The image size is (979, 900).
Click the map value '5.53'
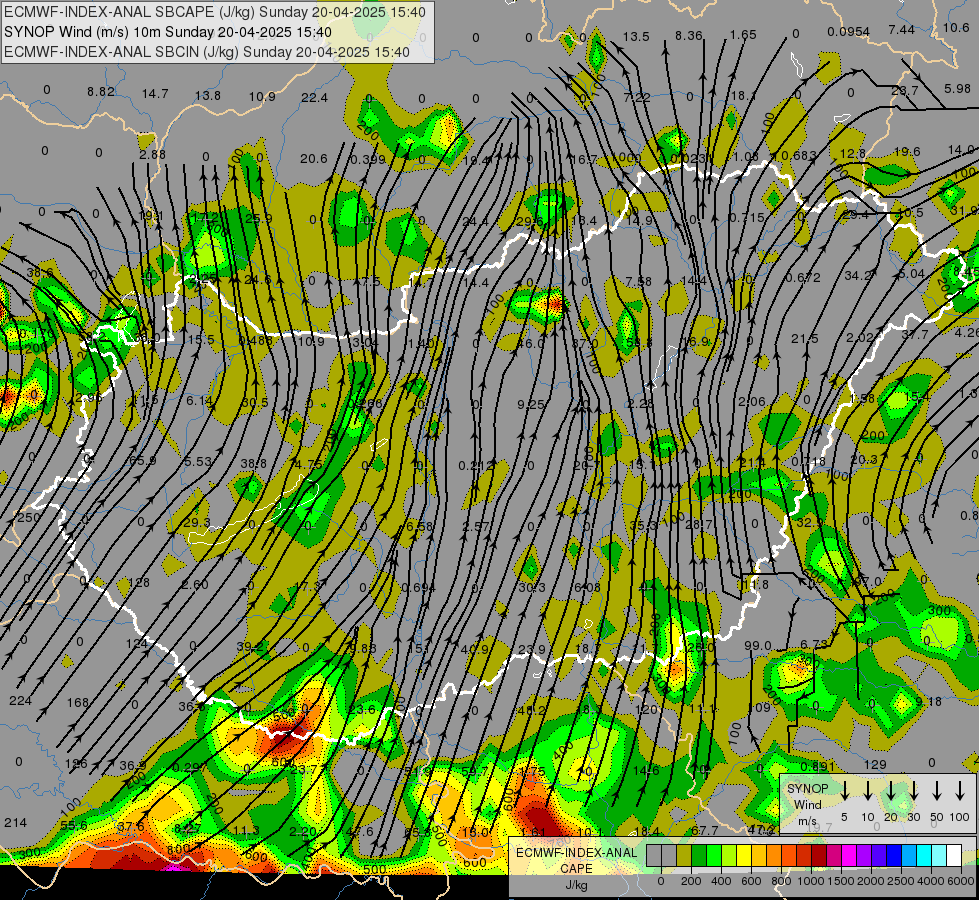pyautogui.click(x=198, y=462)
